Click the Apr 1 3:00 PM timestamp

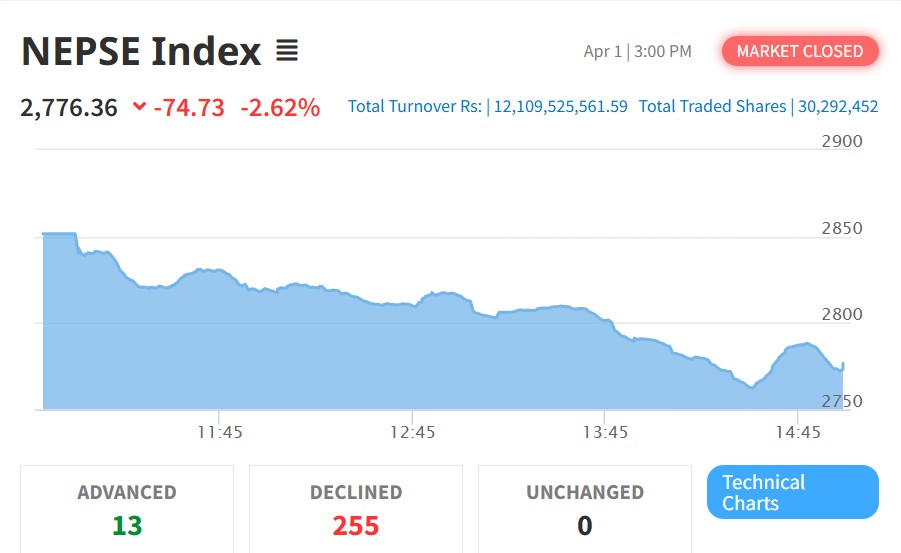tap(637, 51)
